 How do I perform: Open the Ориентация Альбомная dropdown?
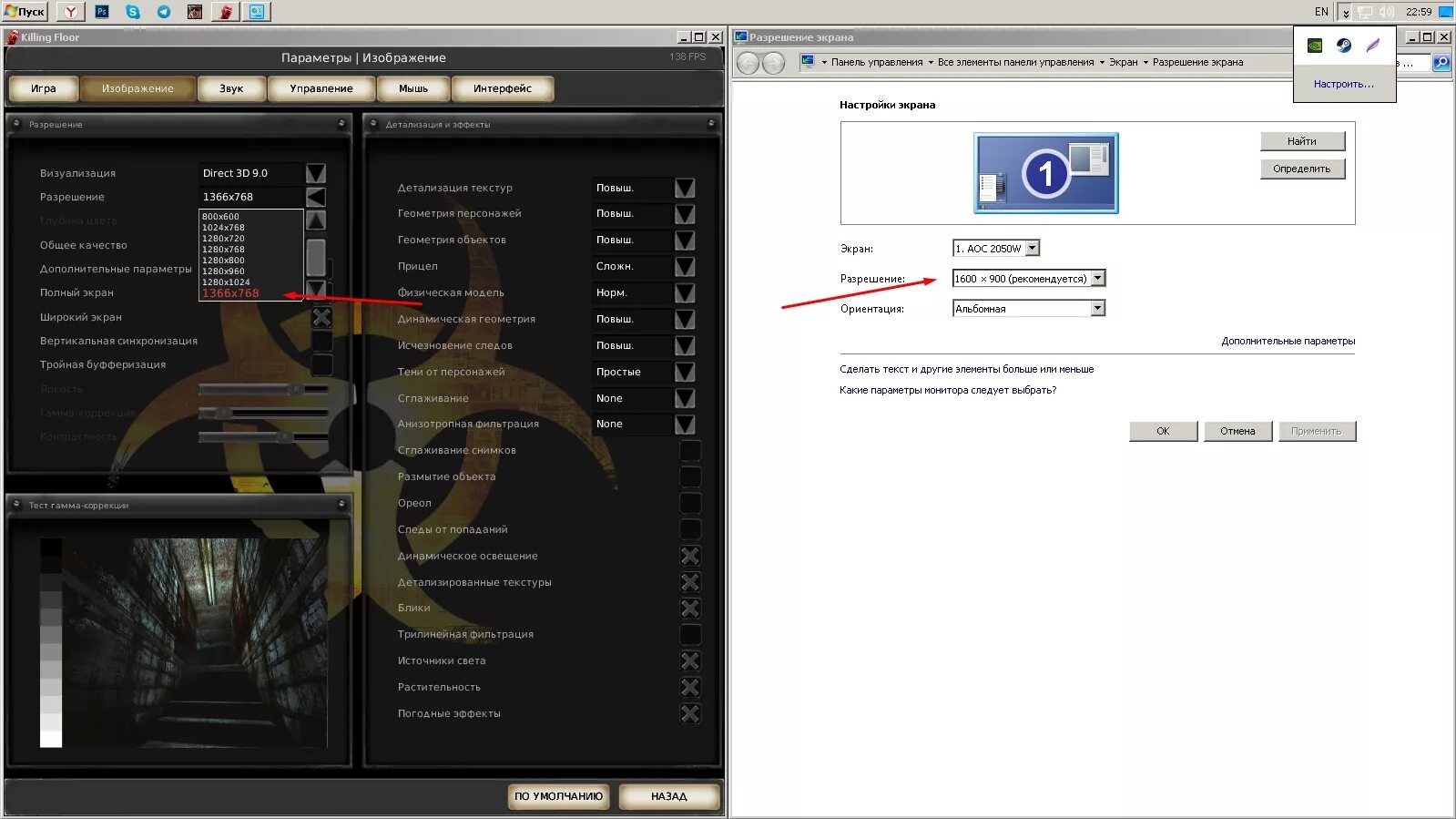pos(1097,309)
